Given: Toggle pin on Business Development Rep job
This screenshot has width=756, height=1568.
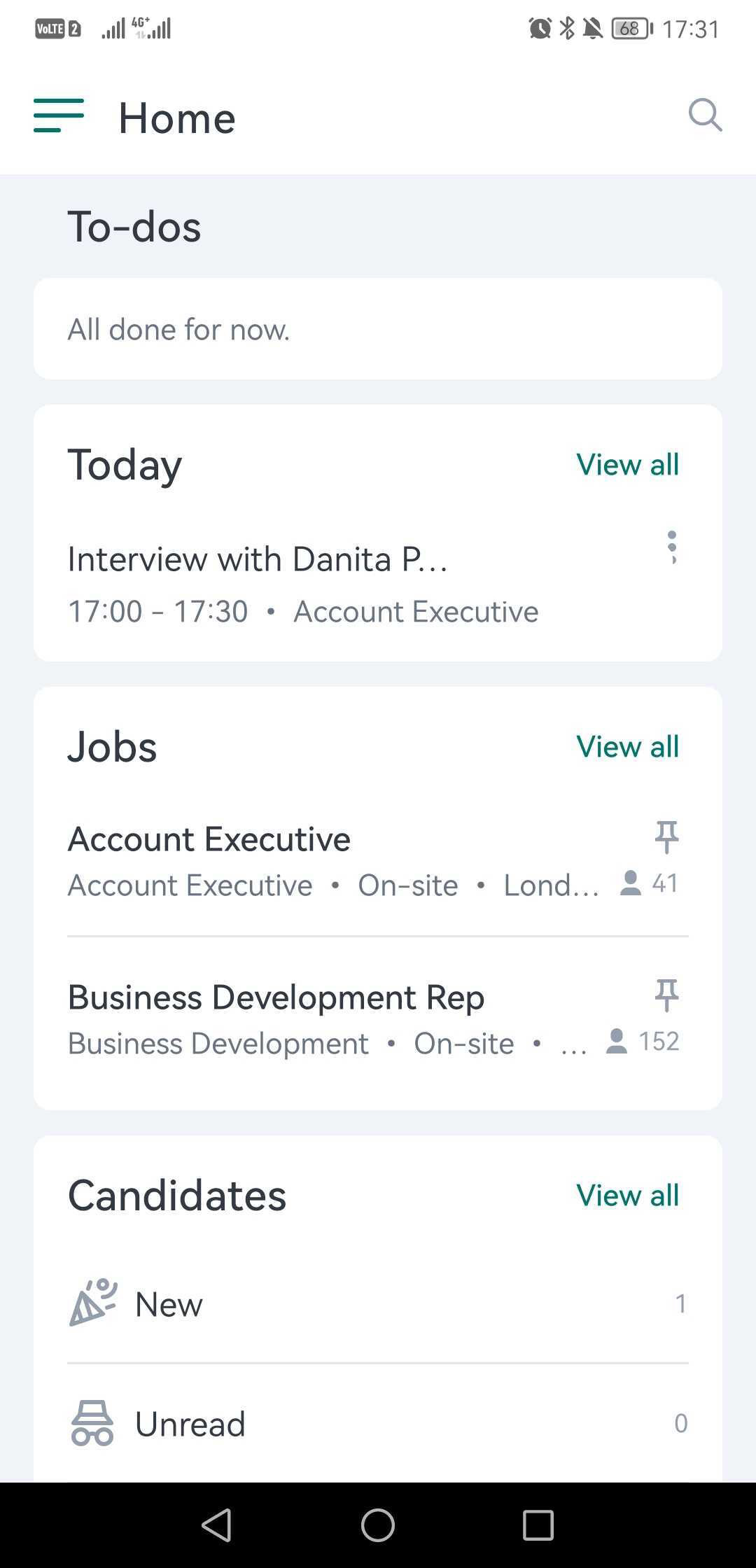Looking at the screenshot, I should (x=666, y=995).
